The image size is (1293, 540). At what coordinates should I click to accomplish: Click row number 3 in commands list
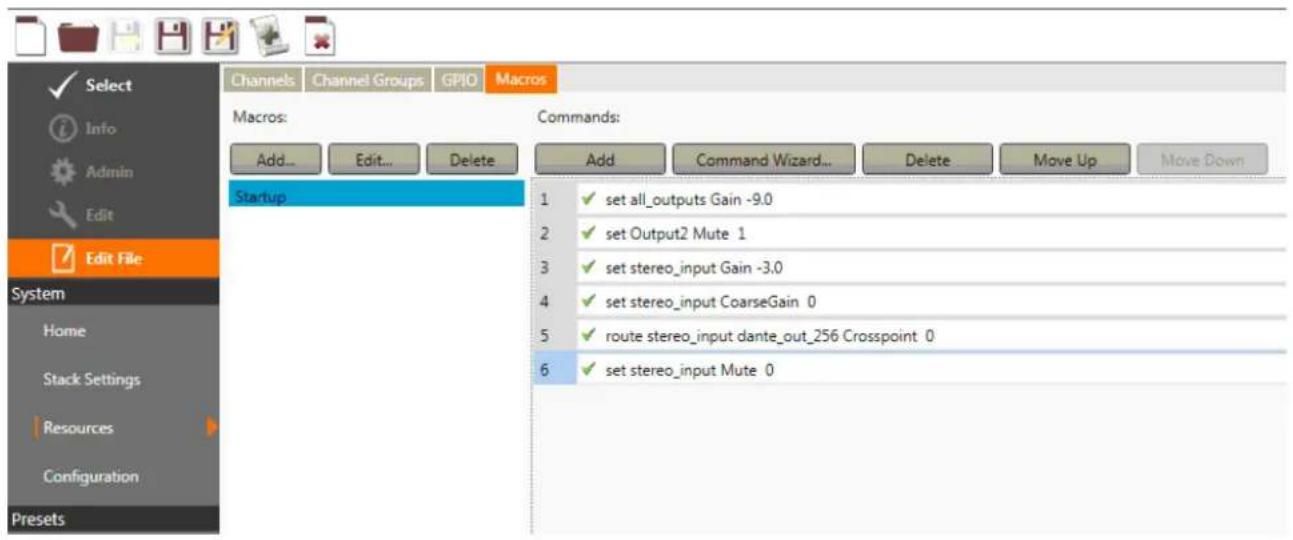point(555,268)
